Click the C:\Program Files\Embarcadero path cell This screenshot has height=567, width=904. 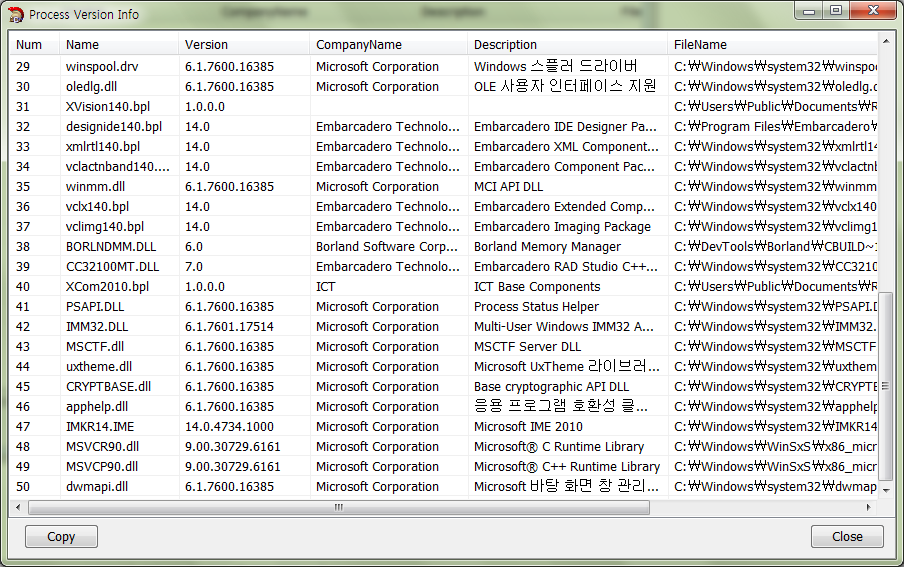[775, 127]
